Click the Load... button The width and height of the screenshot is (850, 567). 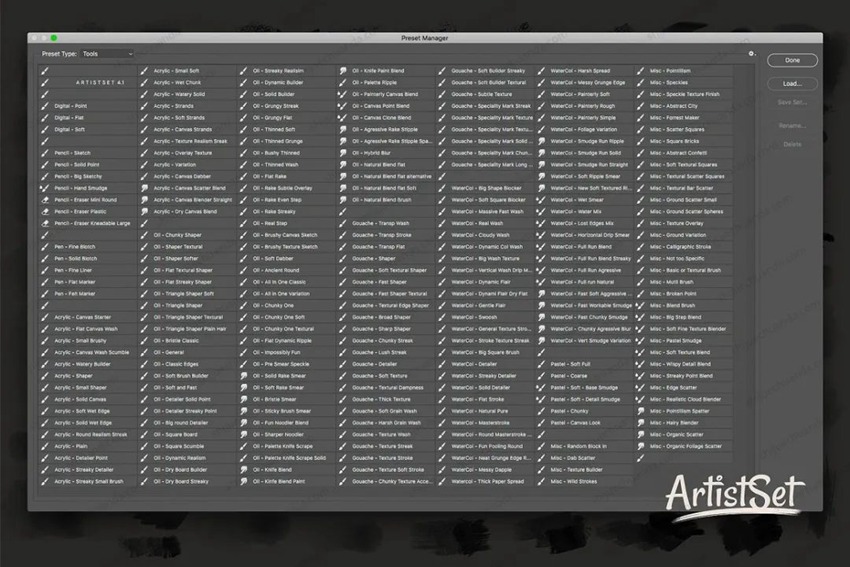point(792,83)
